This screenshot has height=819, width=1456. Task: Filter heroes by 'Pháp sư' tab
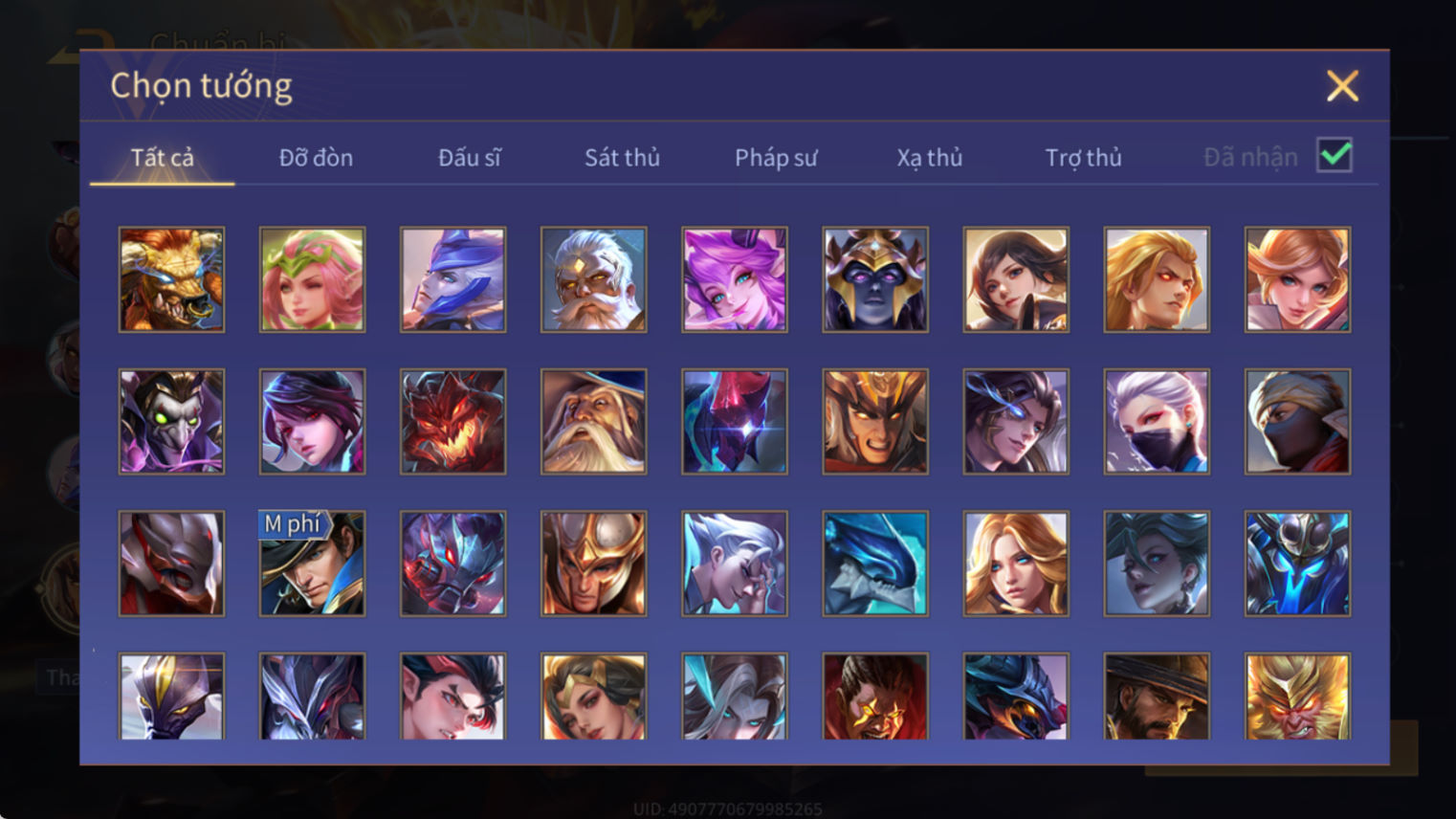point(776,158)
